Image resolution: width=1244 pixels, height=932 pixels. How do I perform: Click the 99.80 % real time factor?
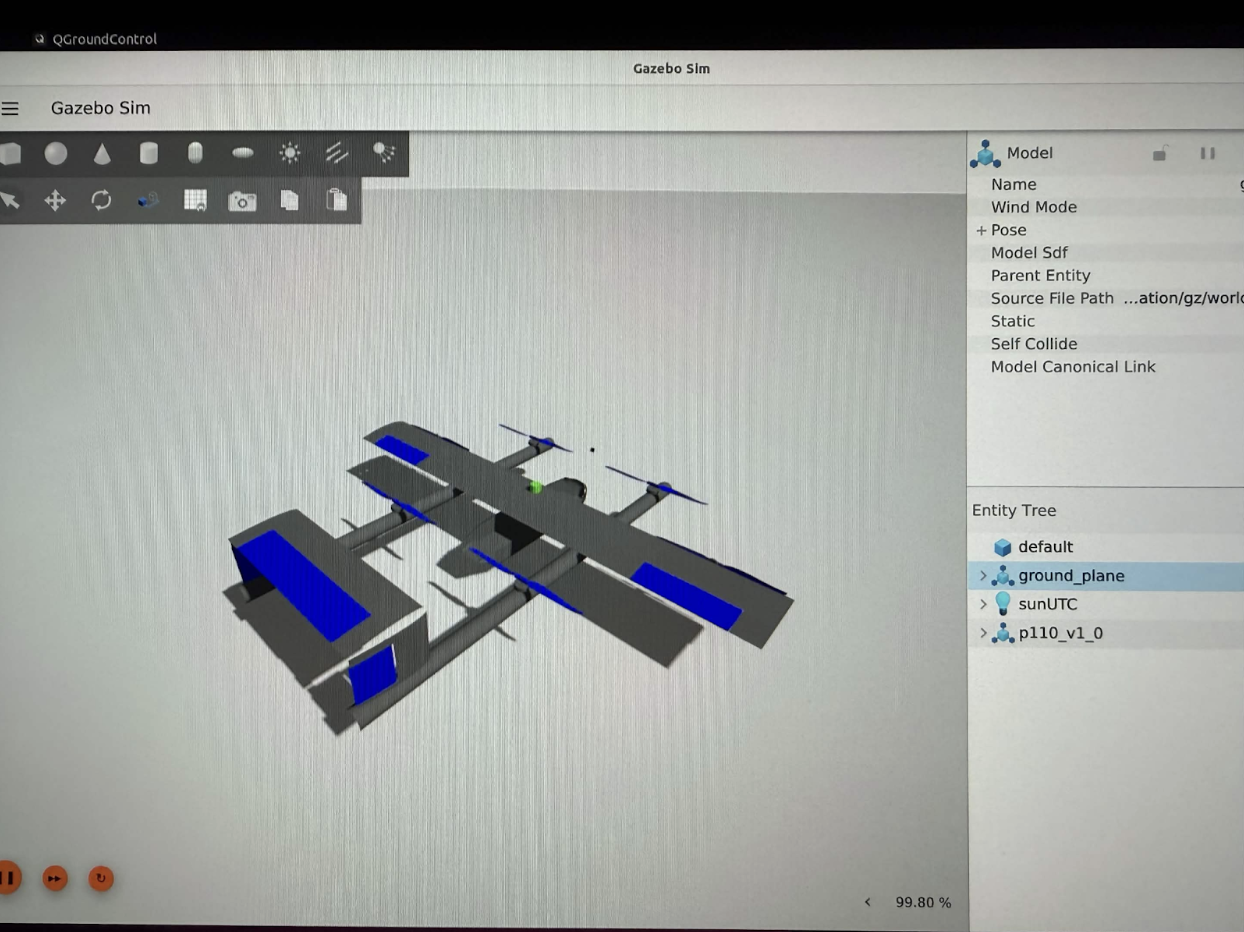(x=923, y=902)
